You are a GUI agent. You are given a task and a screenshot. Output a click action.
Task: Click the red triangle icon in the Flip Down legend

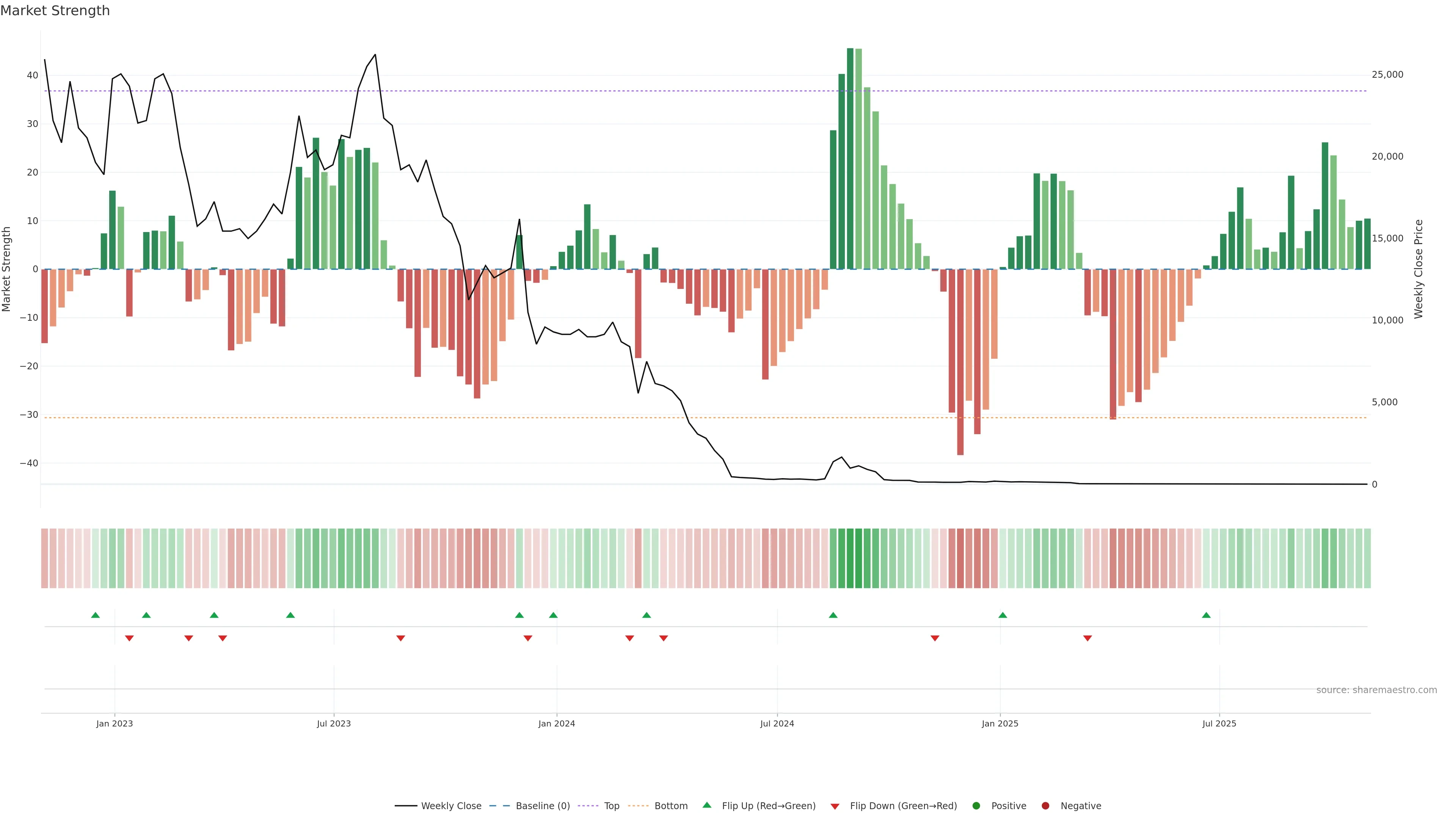[835, 806]
